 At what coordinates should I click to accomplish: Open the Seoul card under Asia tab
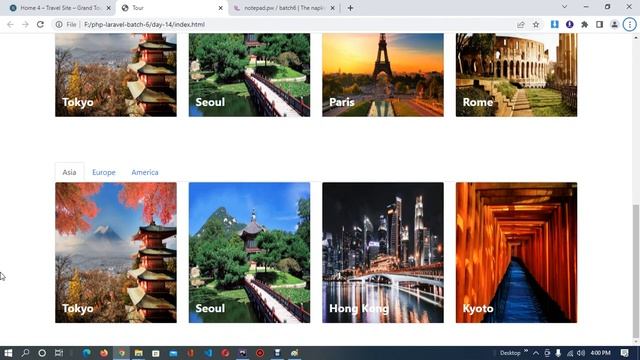pyautogui.click(x=249, y=253)
